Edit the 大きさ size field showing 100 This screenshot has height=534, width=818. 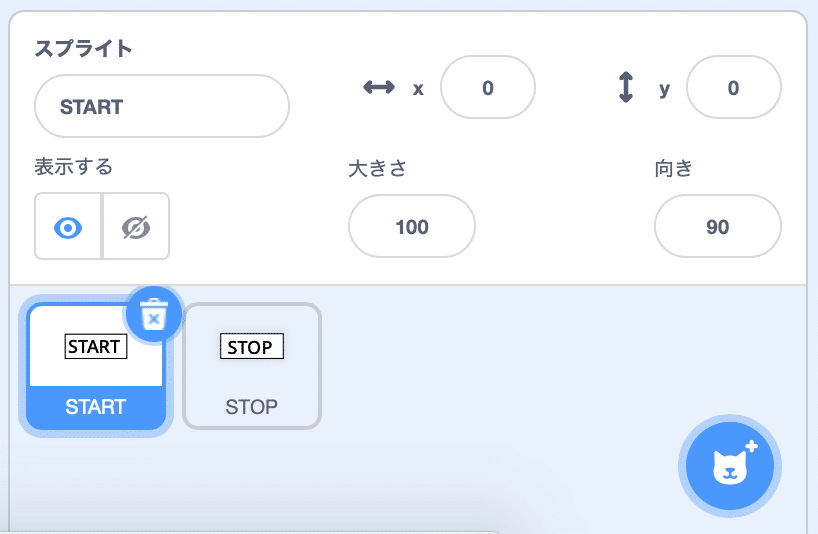pyautogui.click(x=412, y=226)
